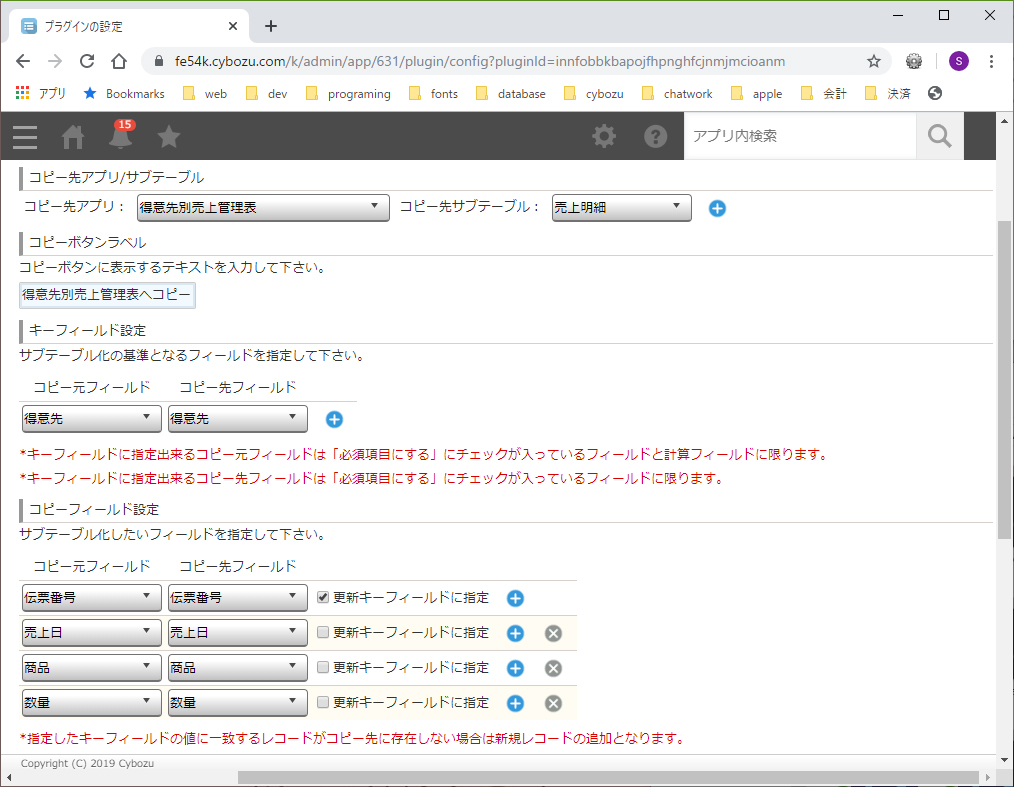Click the copy button label text field

pos(107,295)
